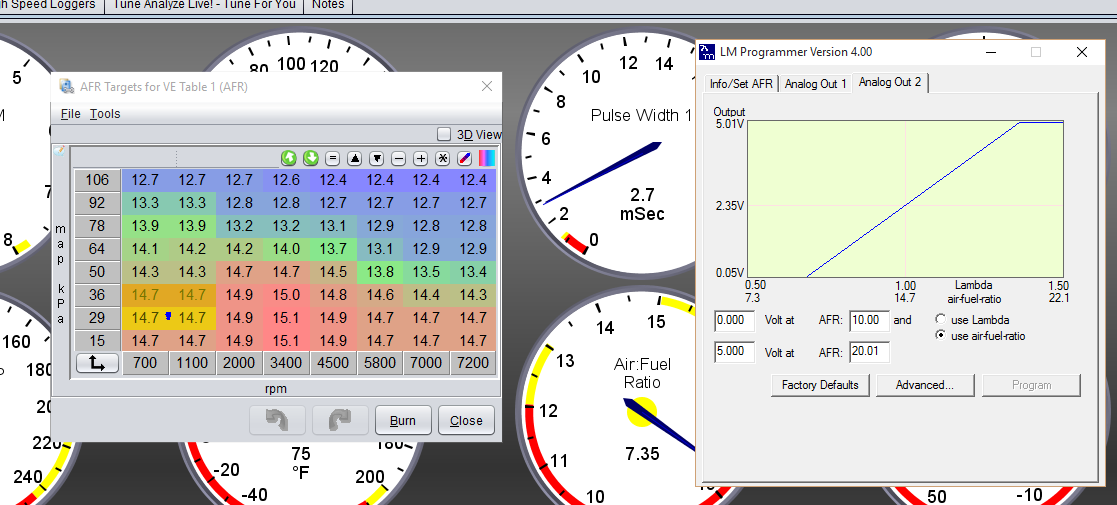Click the 700 rpm column header
Screen dimensions: 1117x505
(145, 363)
